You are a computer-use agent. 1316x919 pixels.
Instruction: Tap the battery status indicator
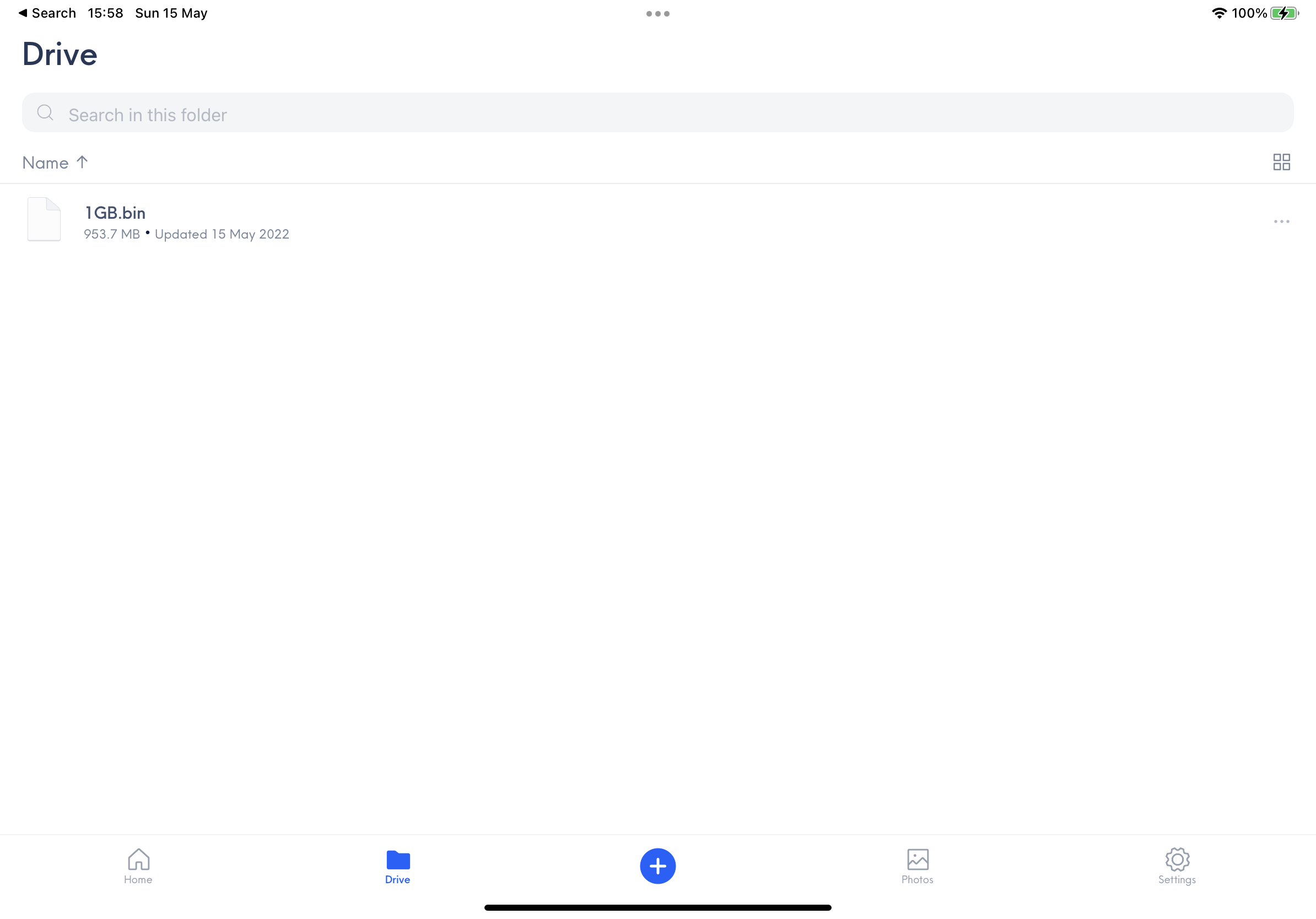pyautogui.click(x=1284, y=13)
